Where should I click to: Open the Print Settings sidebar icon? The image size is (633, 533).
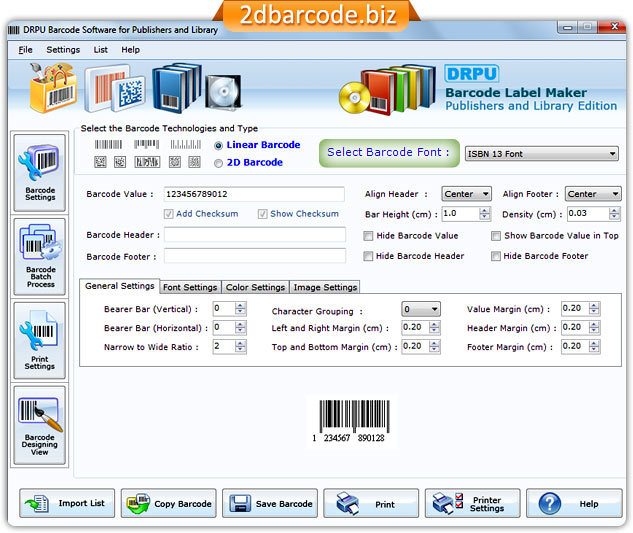[x=40, y=340]
